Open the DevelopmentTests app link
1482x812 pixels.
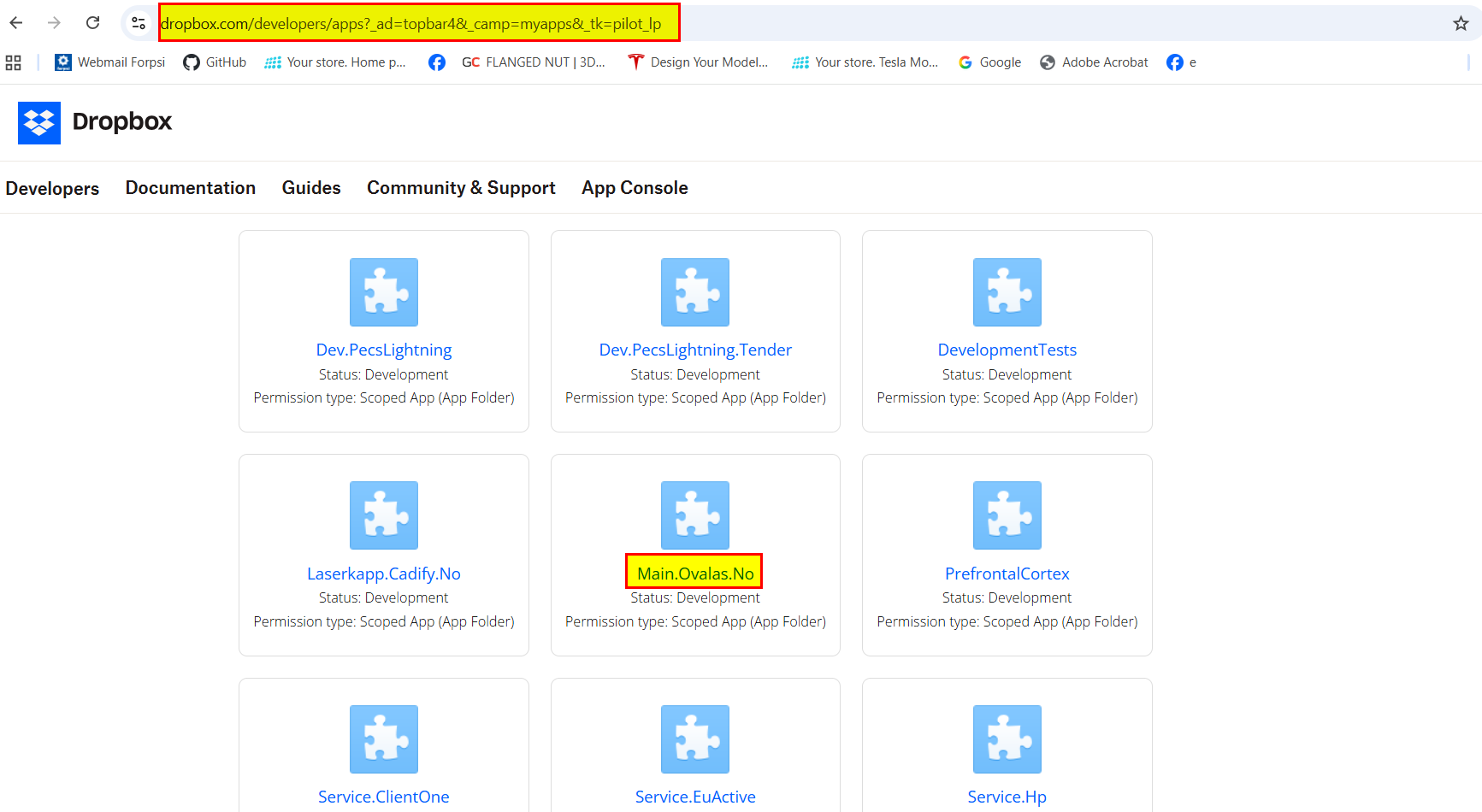1007,350
